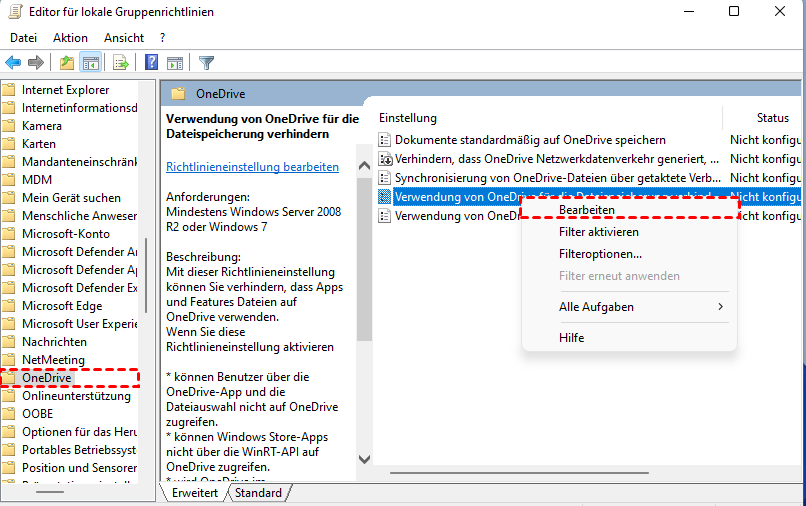
Task: Switch to the Standard tab
Action: point(258,493)
